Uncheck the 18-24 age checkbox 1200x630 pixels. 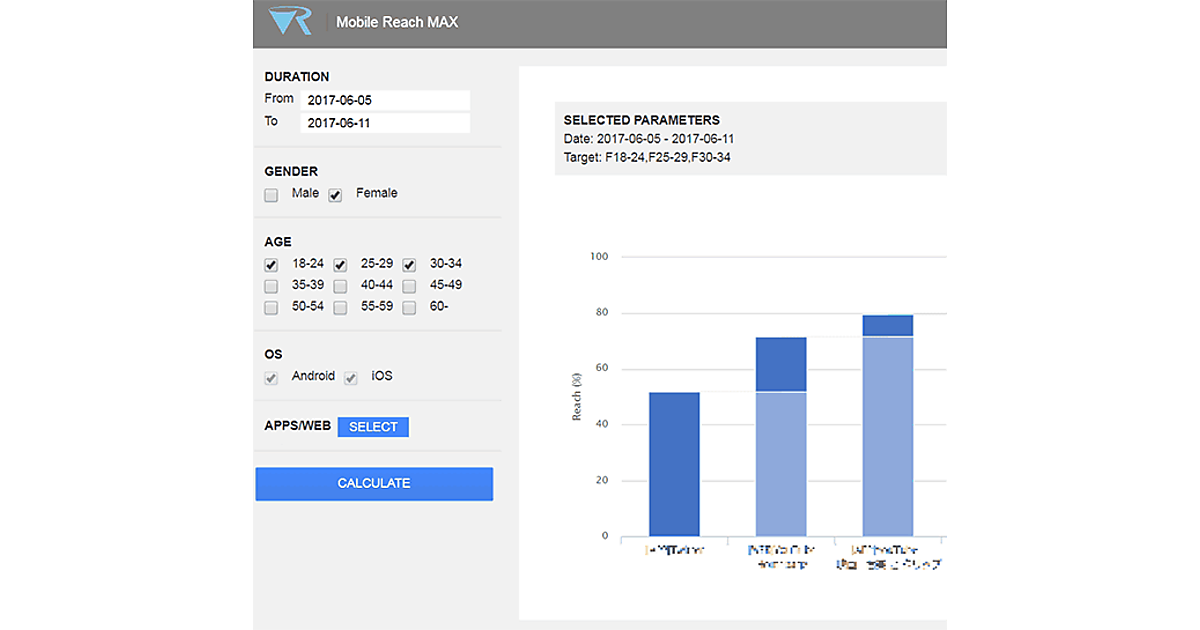(x=271, y=266)
